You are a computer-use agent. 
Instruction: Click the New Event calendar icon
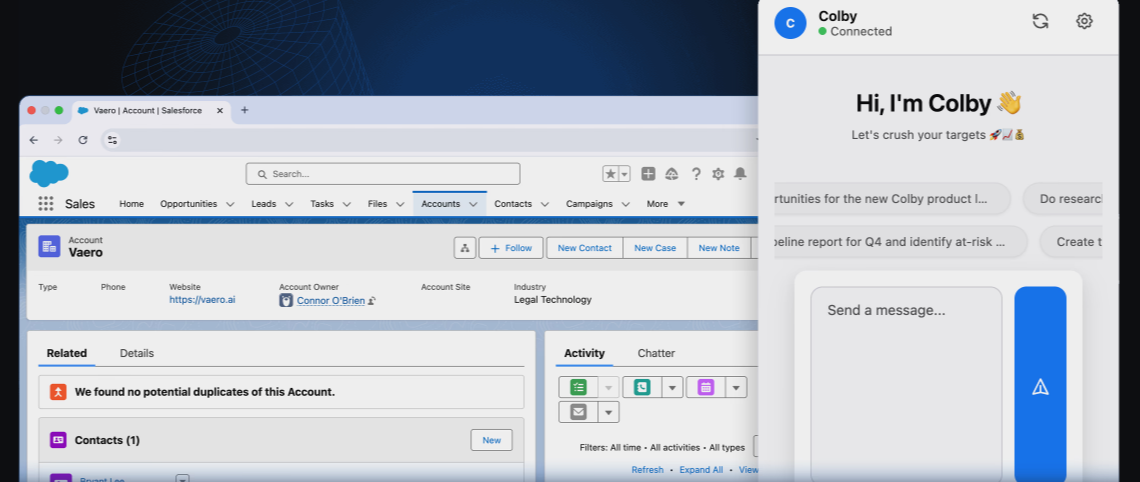[x=706, y=387]
